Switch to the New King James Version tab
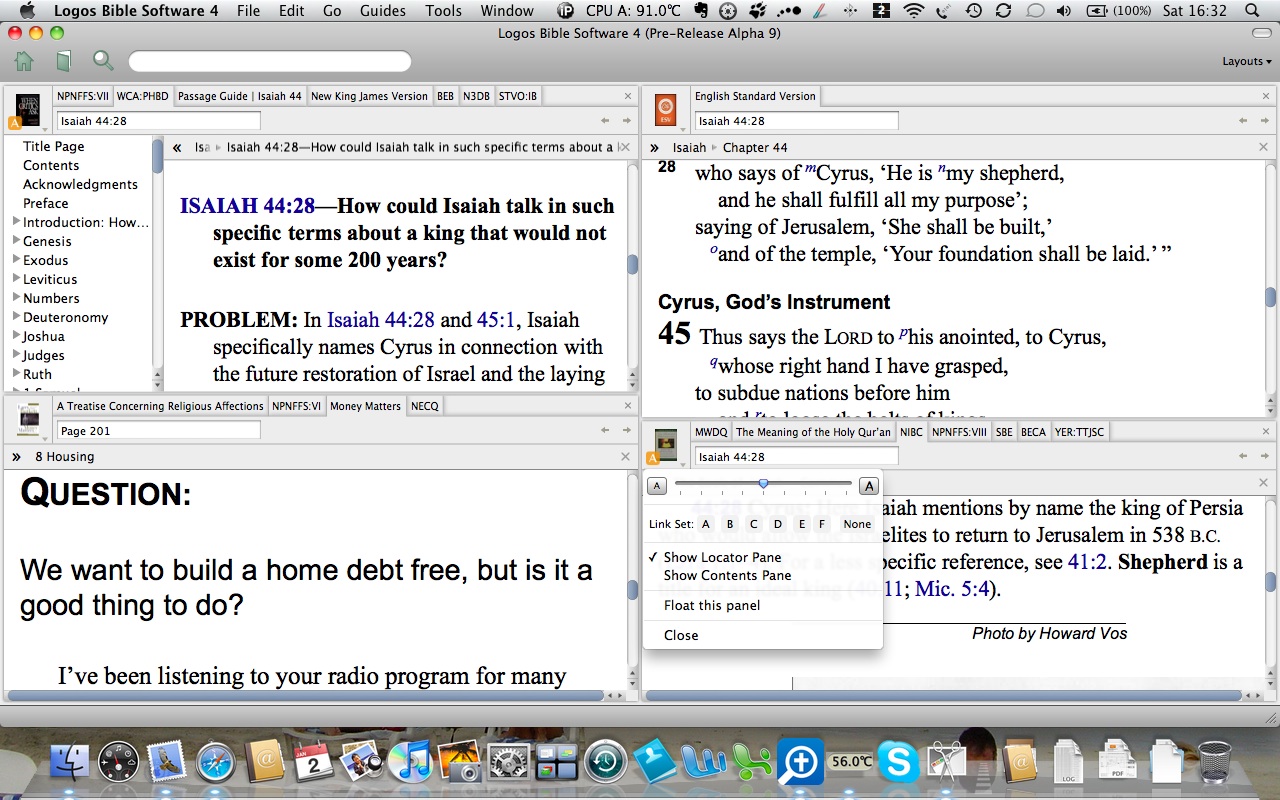The width and height of the screenshot is (1280, 800). pyautogui.click(x=369, y=96)
